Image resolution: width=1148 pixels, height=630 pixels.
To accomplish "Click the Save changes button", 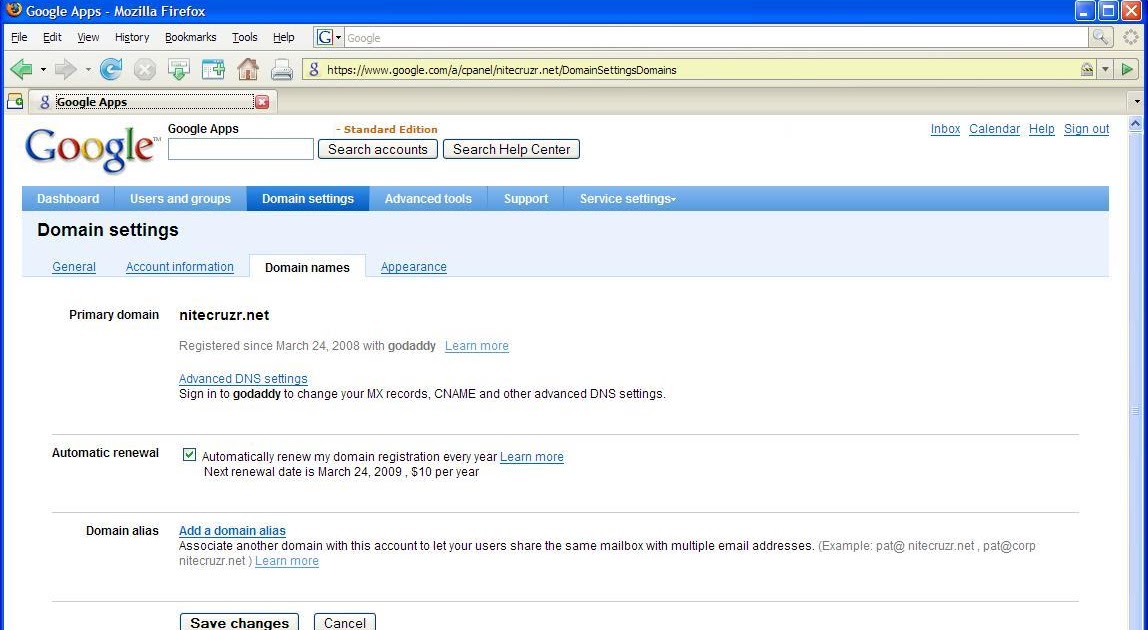I will click(x=239, y=622).
